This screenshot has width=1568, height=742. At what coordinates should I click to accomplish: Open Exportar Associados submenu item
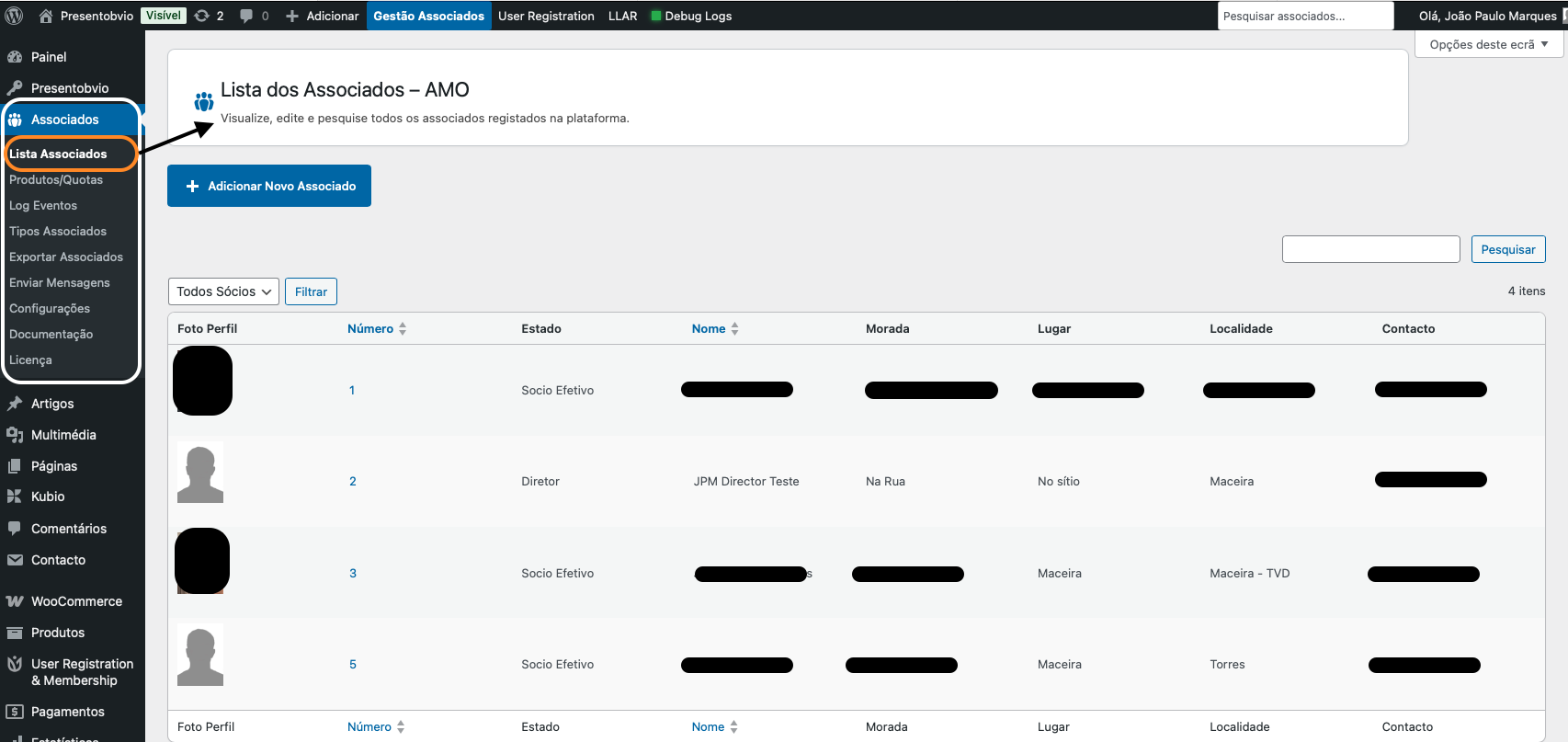coord(66,257)
